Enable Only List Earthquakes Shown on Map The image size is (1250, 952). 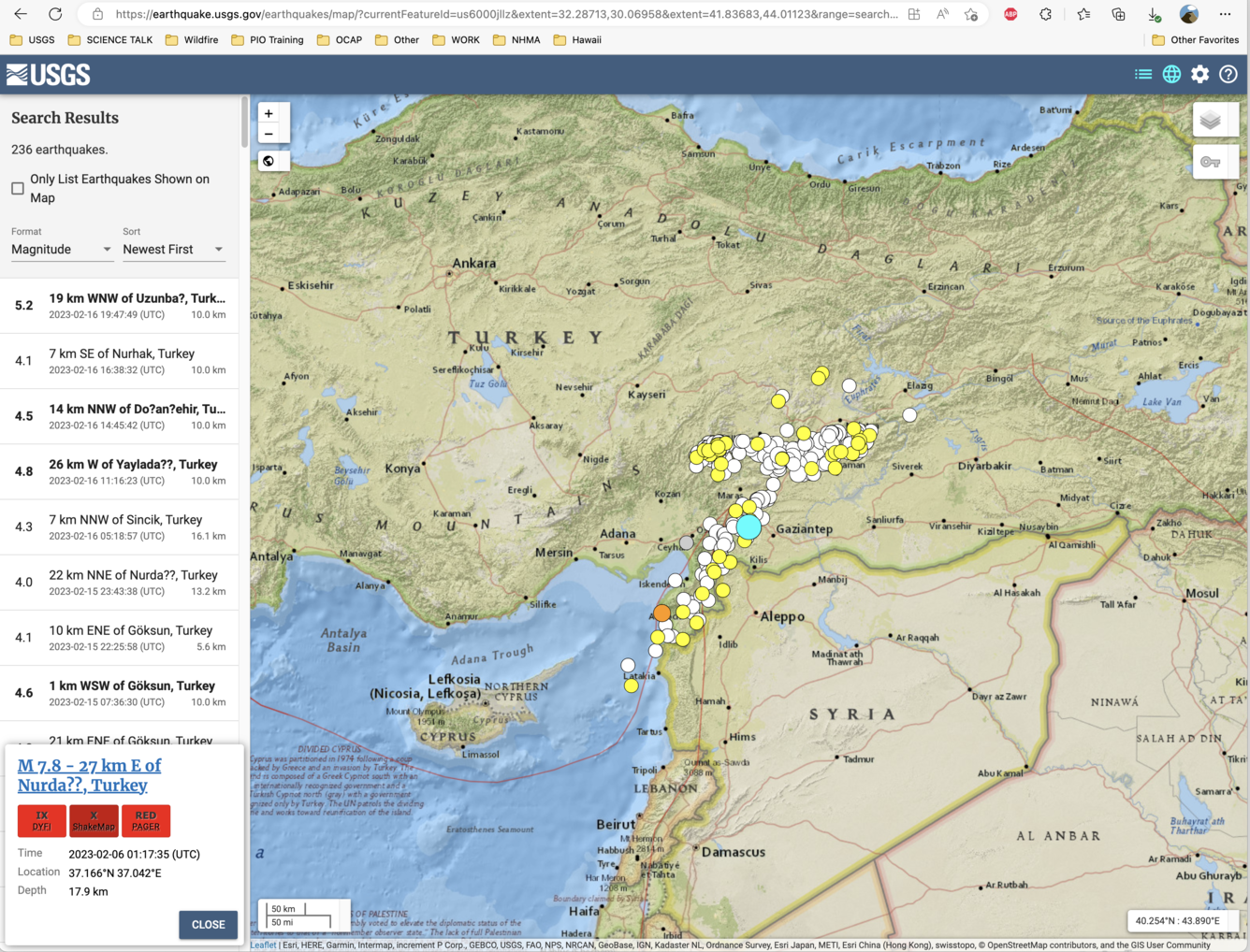pos(17,188)
